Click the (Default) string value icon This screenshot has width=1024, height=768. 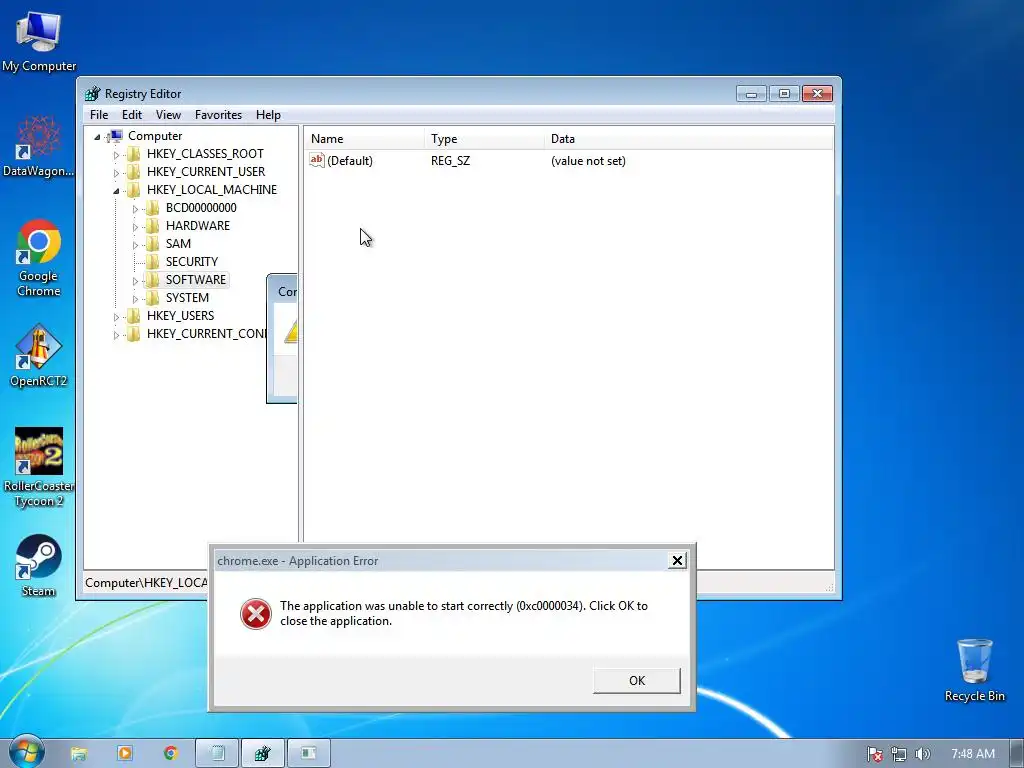pos(317,160)
